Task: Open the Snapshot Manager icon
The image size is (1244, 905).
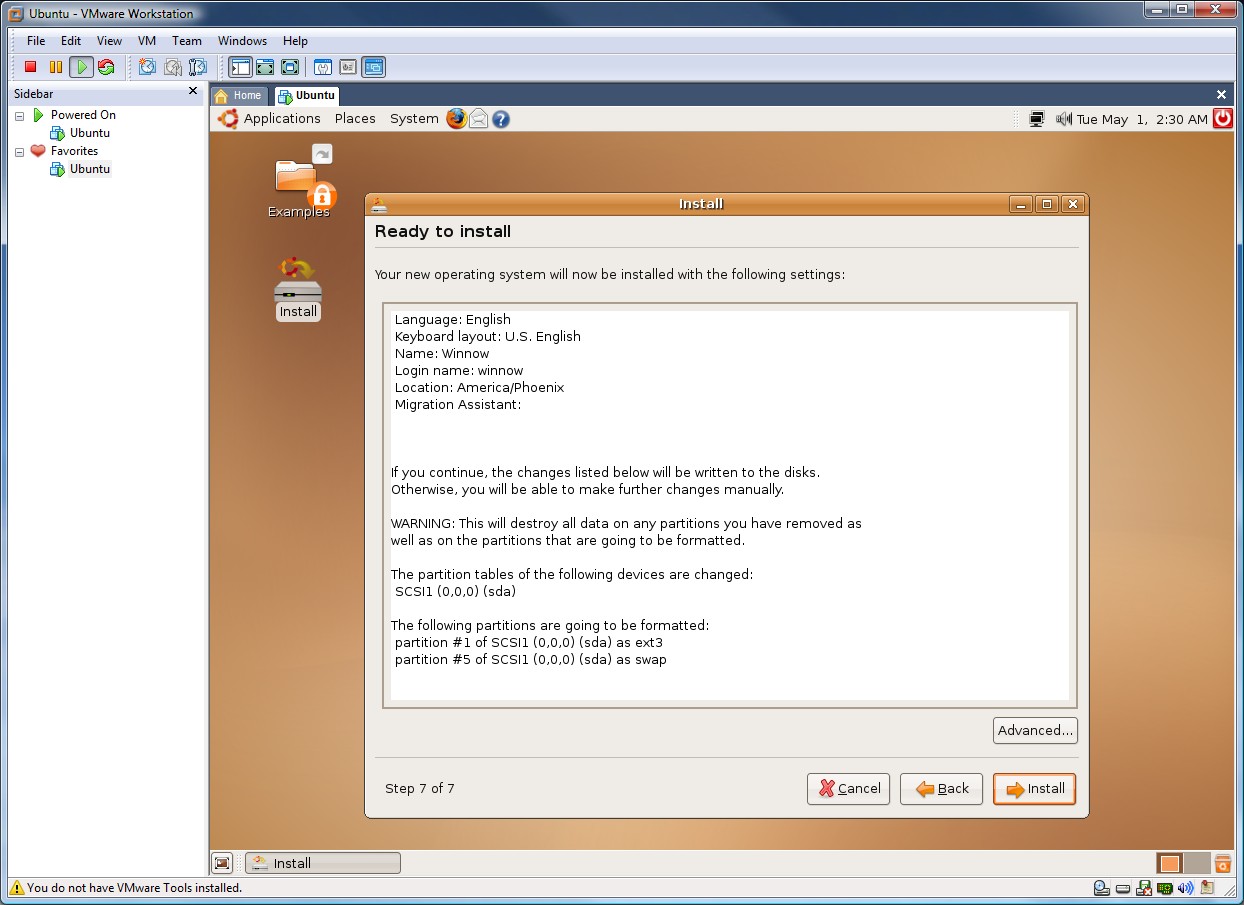Action: click(198, 67)
